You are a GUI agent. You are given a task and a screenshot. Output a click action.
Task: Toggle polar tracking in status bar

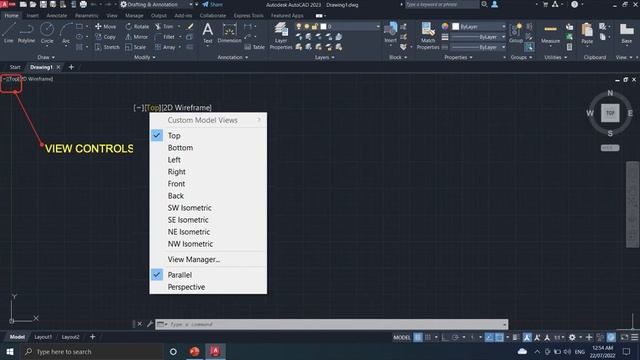tap(456, 337)
